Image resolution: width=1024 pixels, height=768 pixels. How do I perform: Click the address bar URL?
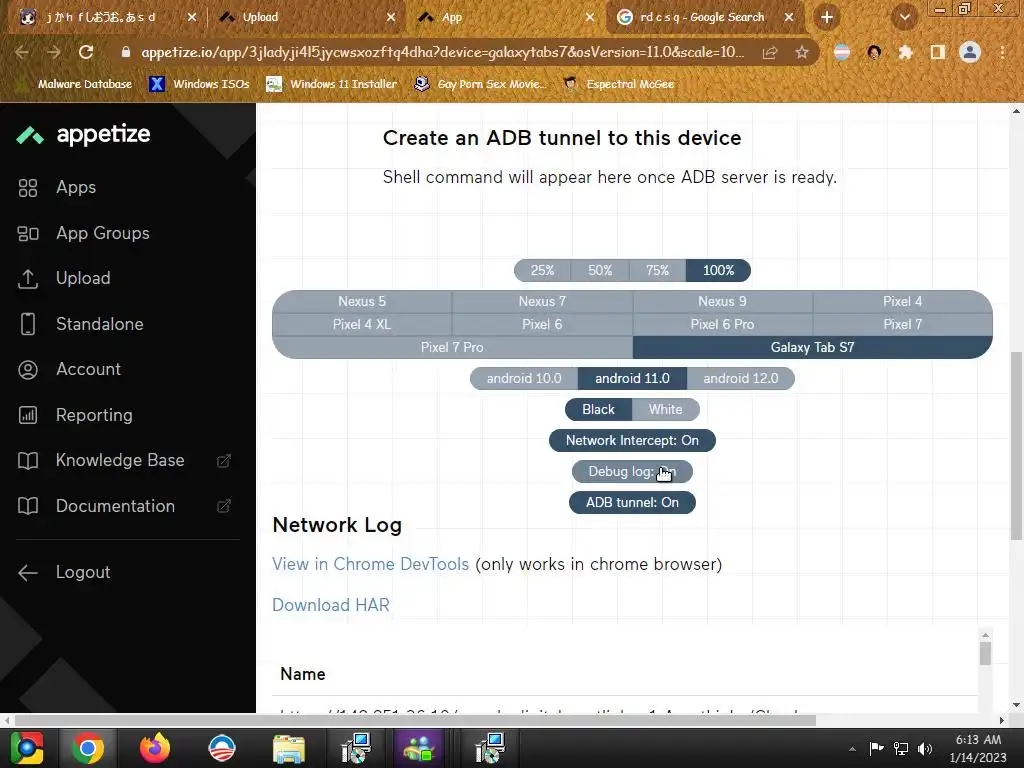[x=442, y=52]
